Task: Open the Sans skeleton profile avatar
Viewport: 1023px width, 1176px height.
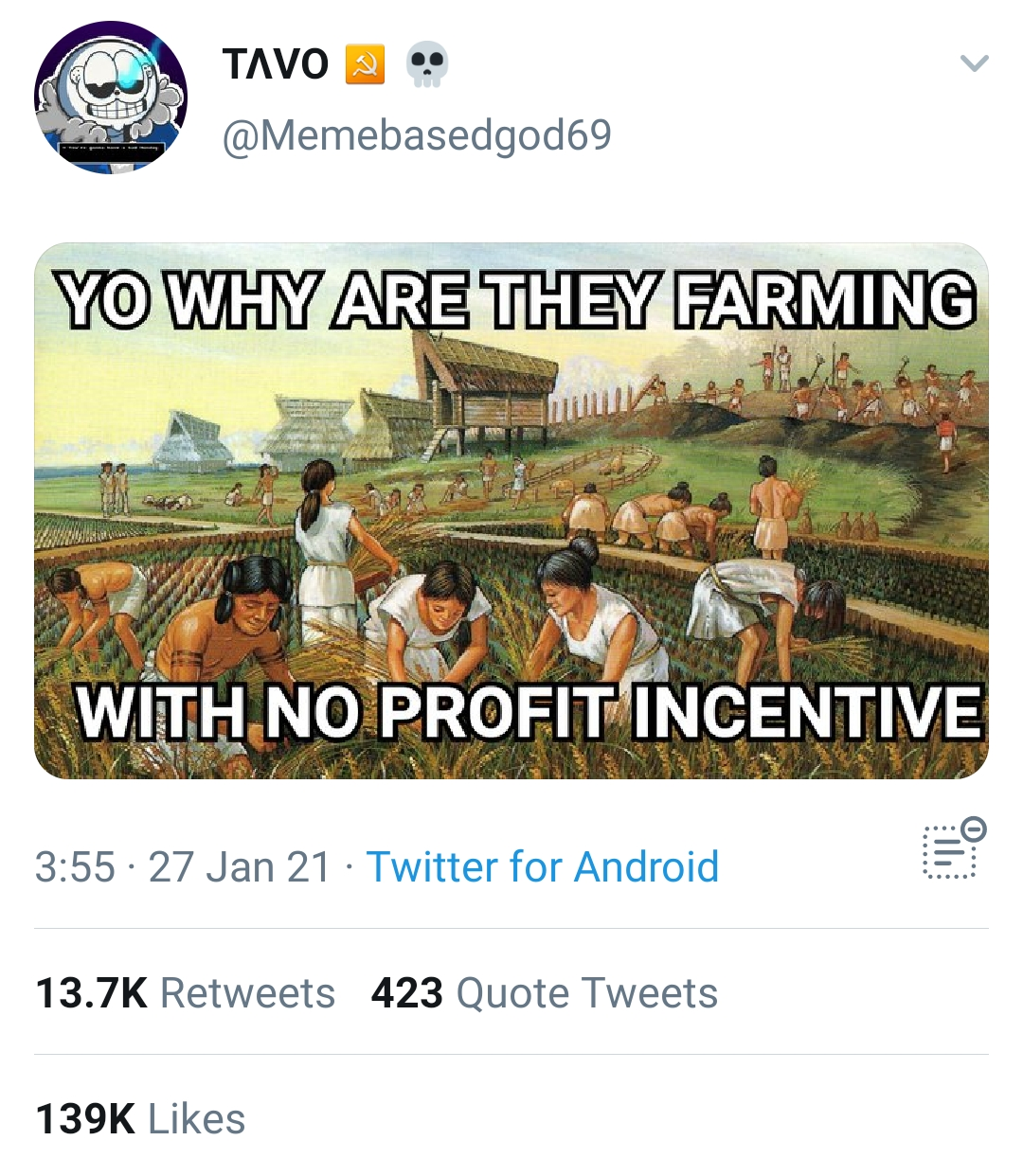Action: click(x=111, y=98)
